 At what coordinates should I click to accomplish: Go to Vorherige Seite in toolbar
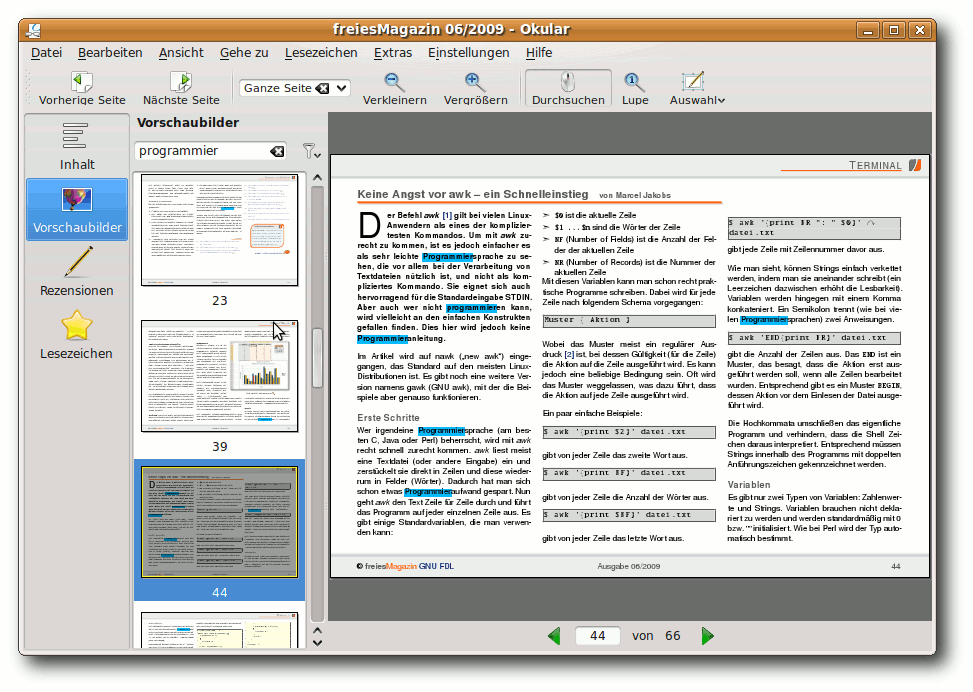pyautogui.click(x=82, y=89)
